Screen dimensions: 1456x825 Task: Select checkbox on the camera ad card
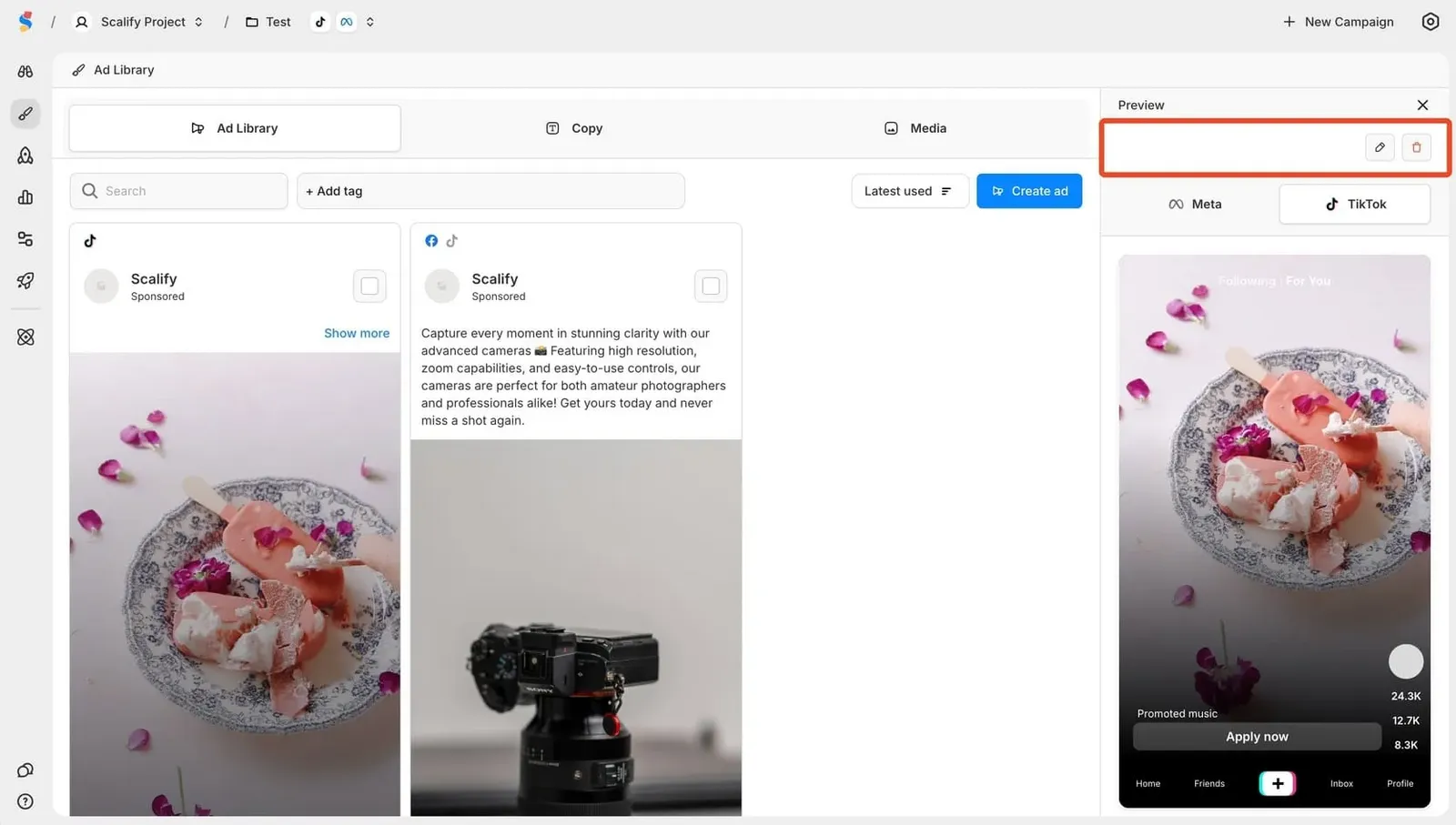(x=711, y=286)
